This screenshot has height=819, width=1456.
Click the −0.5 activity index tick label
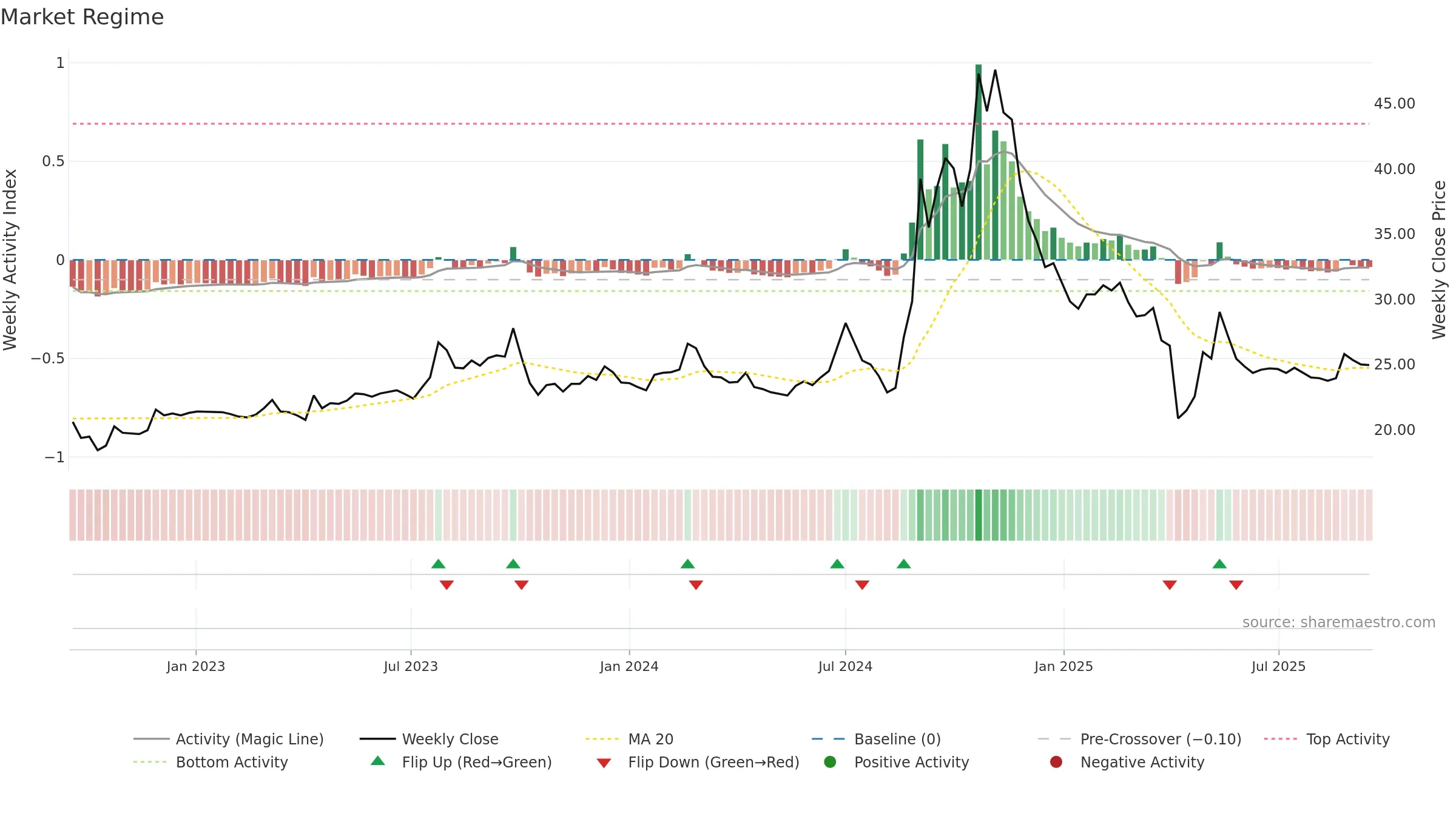47,359
